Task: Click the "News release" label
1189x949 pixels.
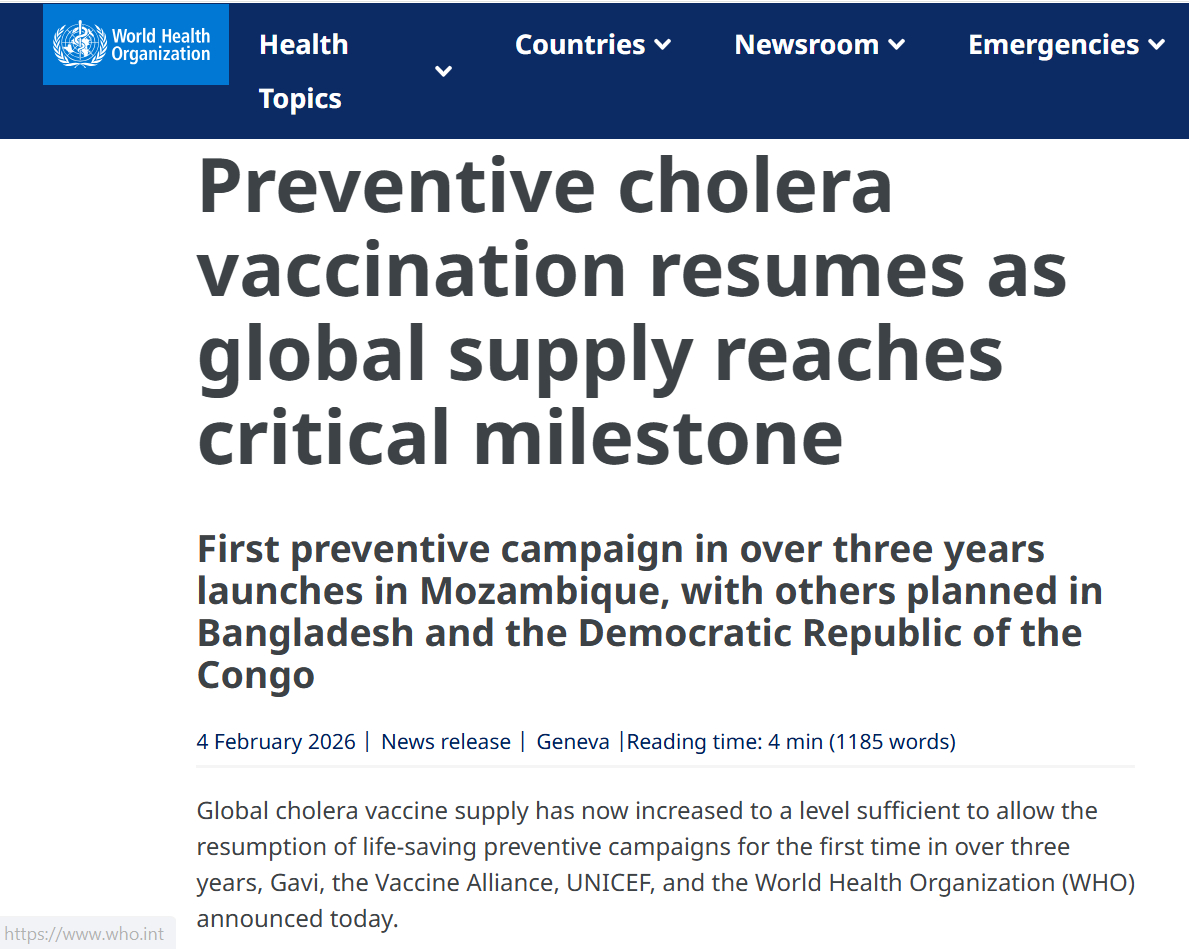Action: (x=446, y=742)
